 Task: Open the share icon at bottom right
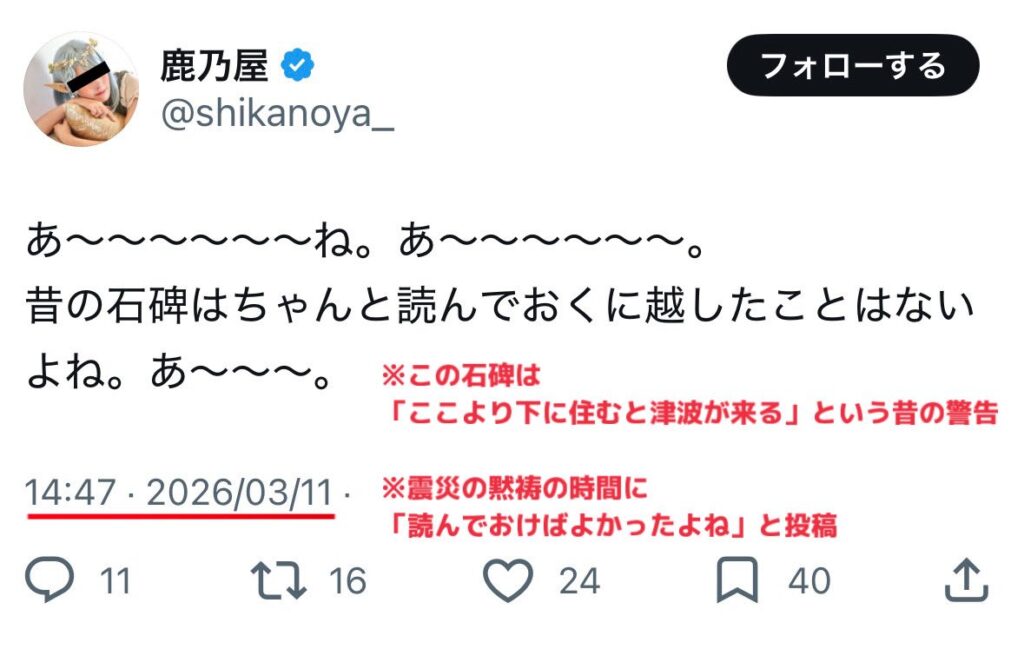pyautogui.click(x=966, y=581)
